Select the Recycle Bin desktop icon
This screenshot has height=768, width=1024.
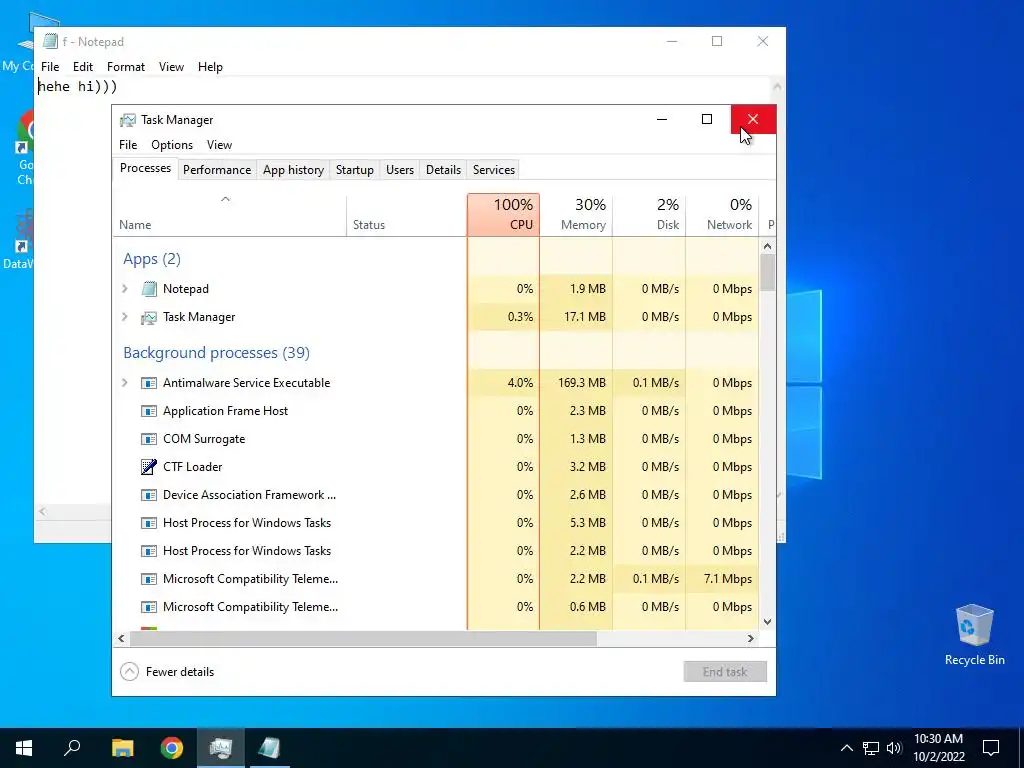point(974,635)
